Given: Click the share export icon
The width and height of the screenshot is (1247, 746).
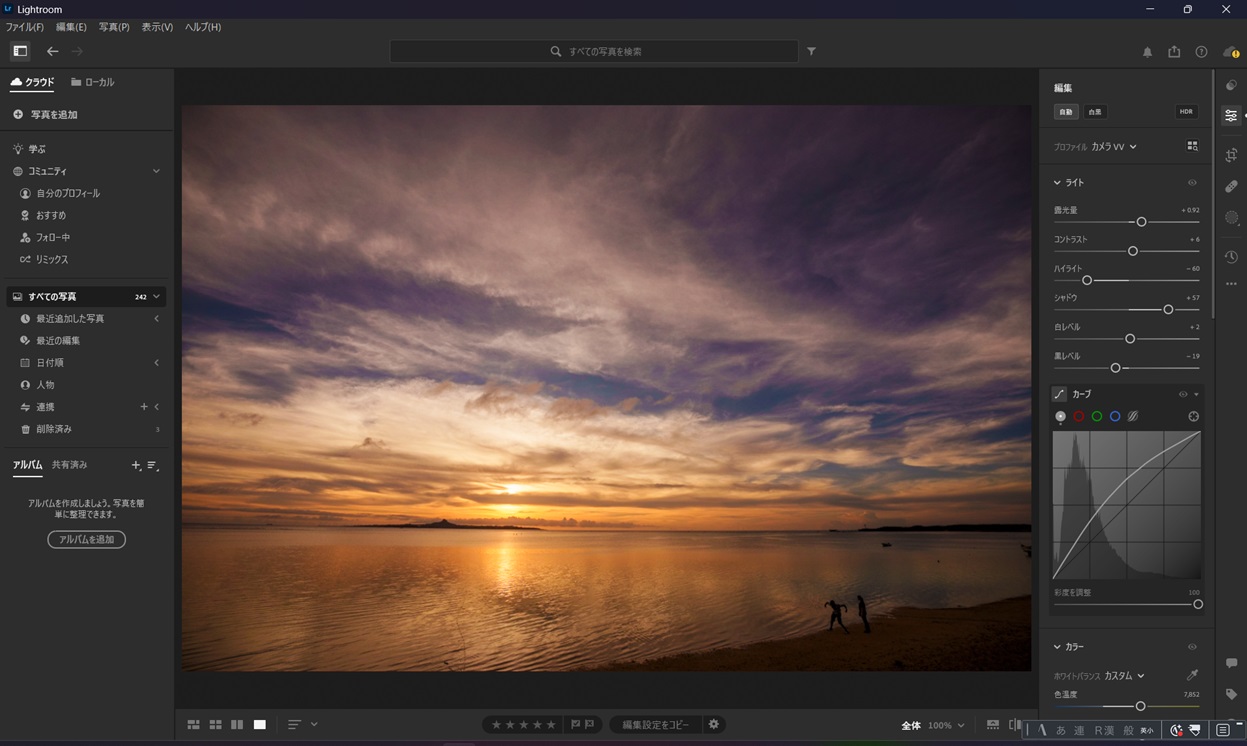Looking at the screenshot, I should [1174, 52].
